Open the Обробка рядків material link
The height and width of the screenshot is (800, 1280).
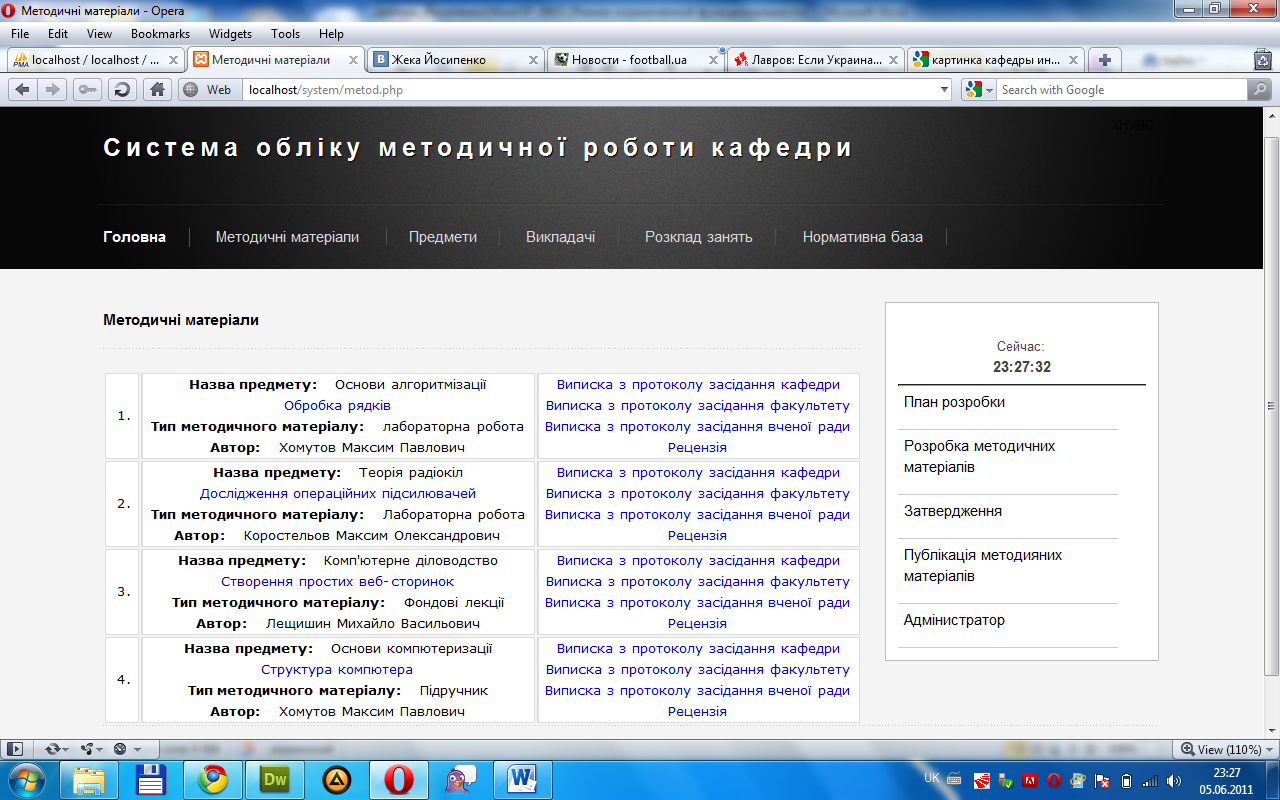click(337, 406)
